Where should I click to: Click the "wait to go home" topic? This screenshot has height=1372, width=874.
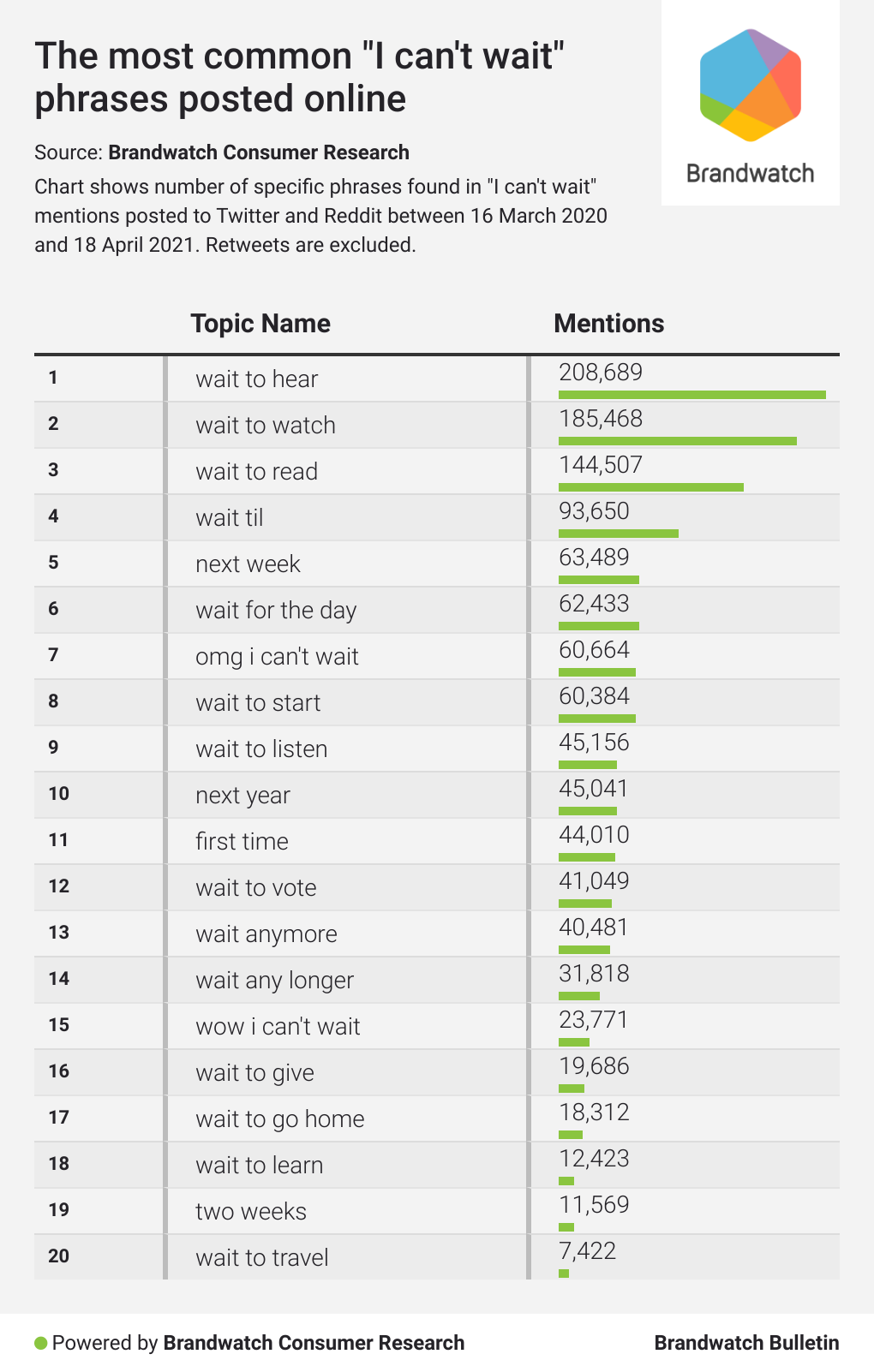tap(279, 1119)
